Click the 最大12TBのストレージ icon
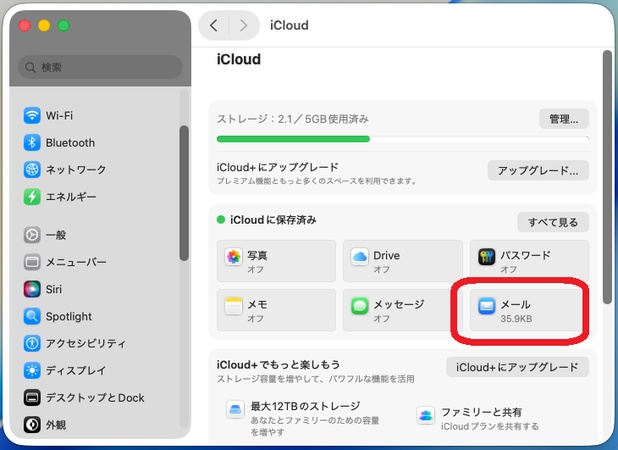Screen dimensions: 618x450 236,409
